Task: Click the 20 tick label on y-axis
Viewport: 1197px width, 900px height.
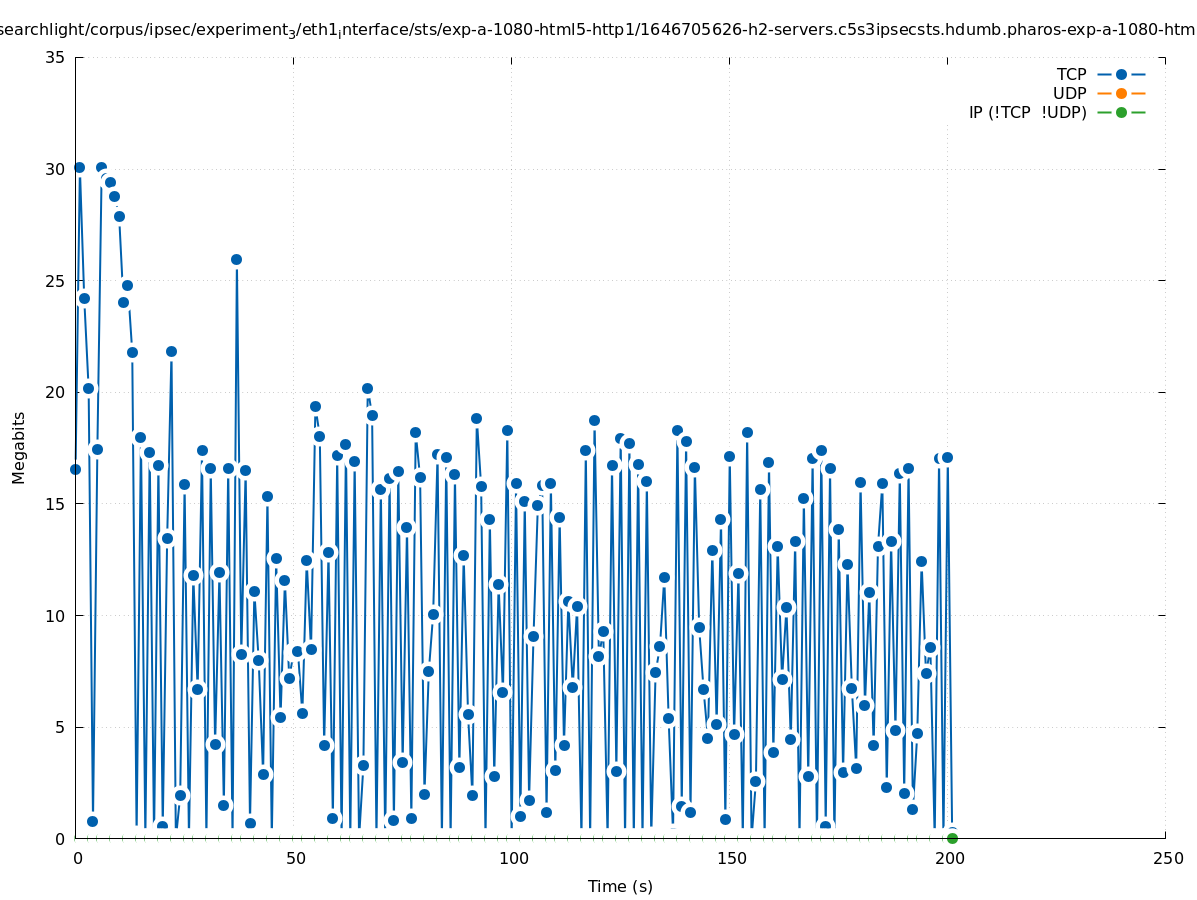Action: click(56, 392)
